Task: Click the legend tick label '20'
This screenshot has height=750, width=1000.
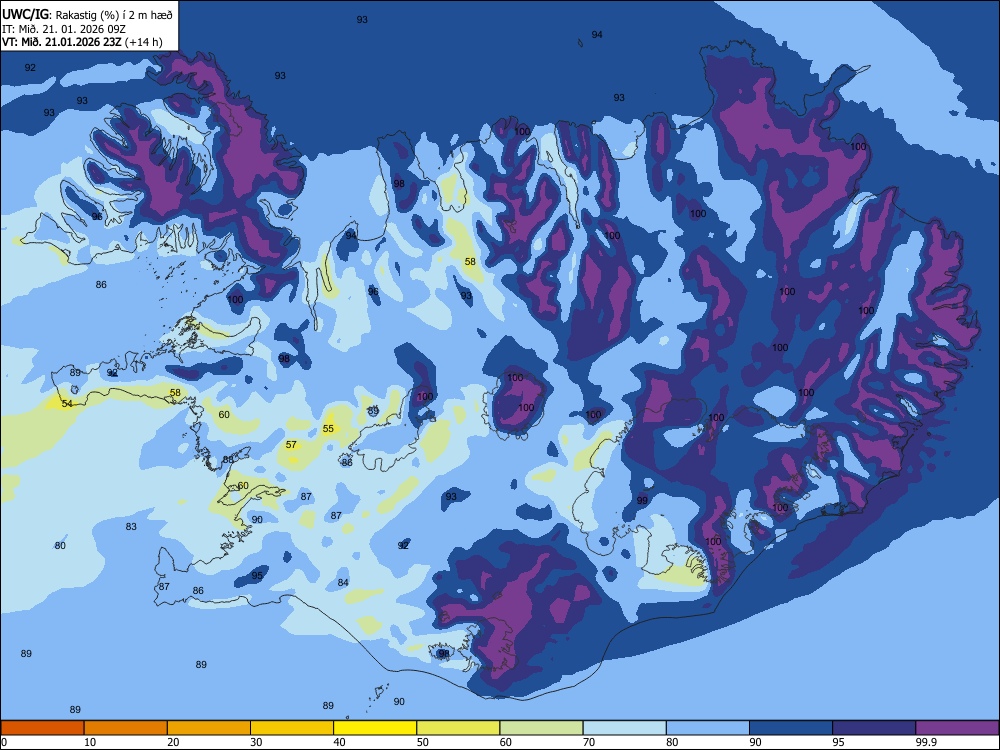Action: click(x=173, y=742)
